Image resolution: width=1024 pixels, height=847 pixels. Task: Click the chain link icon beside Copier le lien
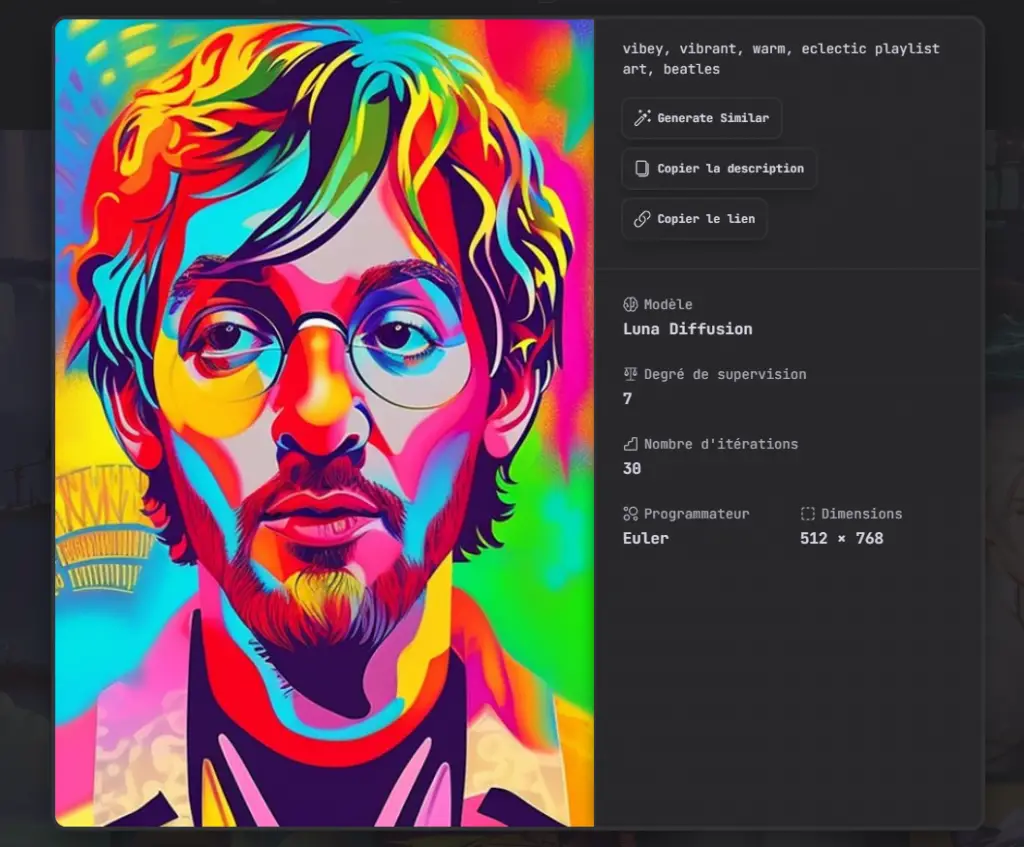[x=642, y=219]
